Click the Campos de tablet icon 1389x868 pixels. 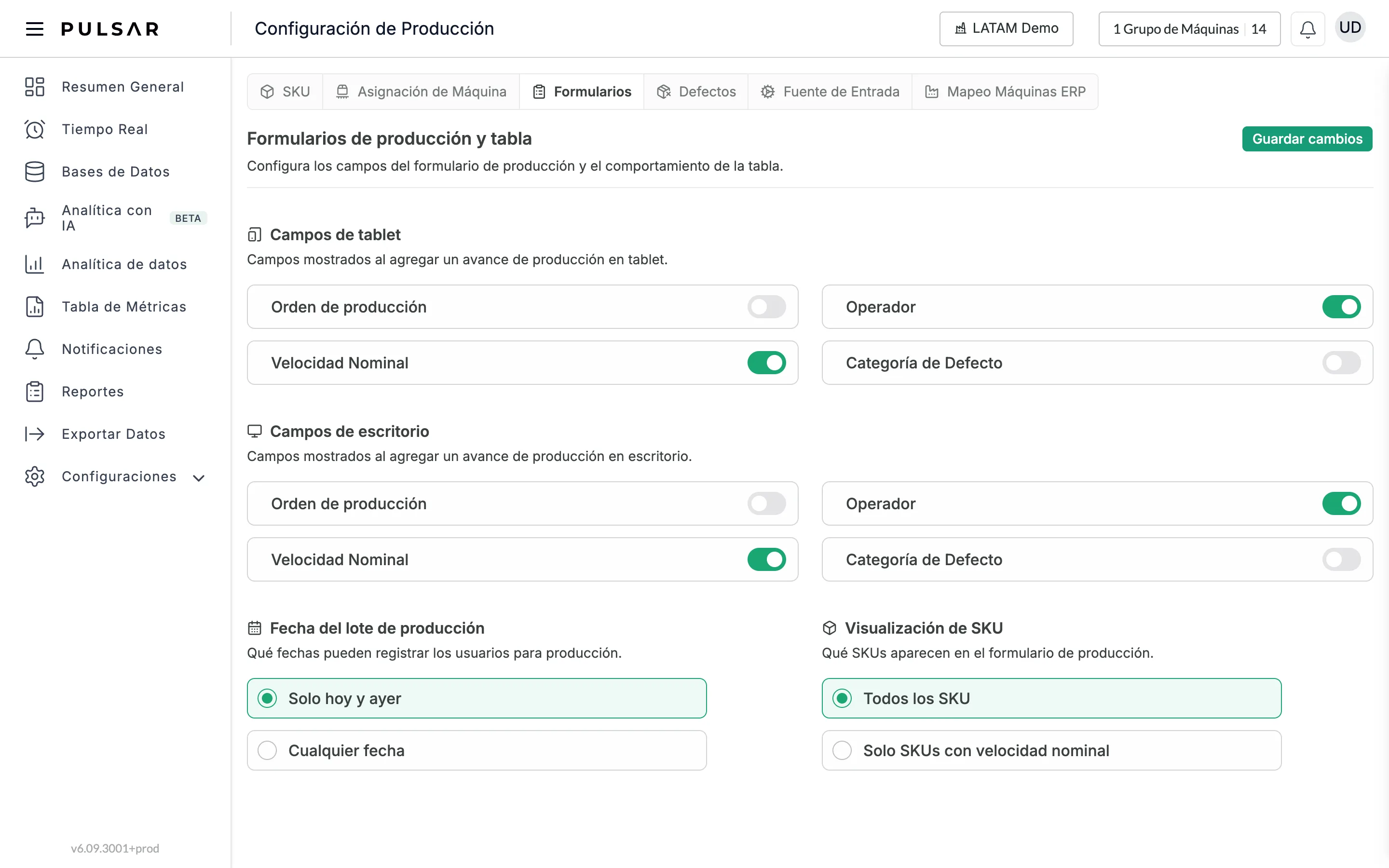(x=254, y=235)
